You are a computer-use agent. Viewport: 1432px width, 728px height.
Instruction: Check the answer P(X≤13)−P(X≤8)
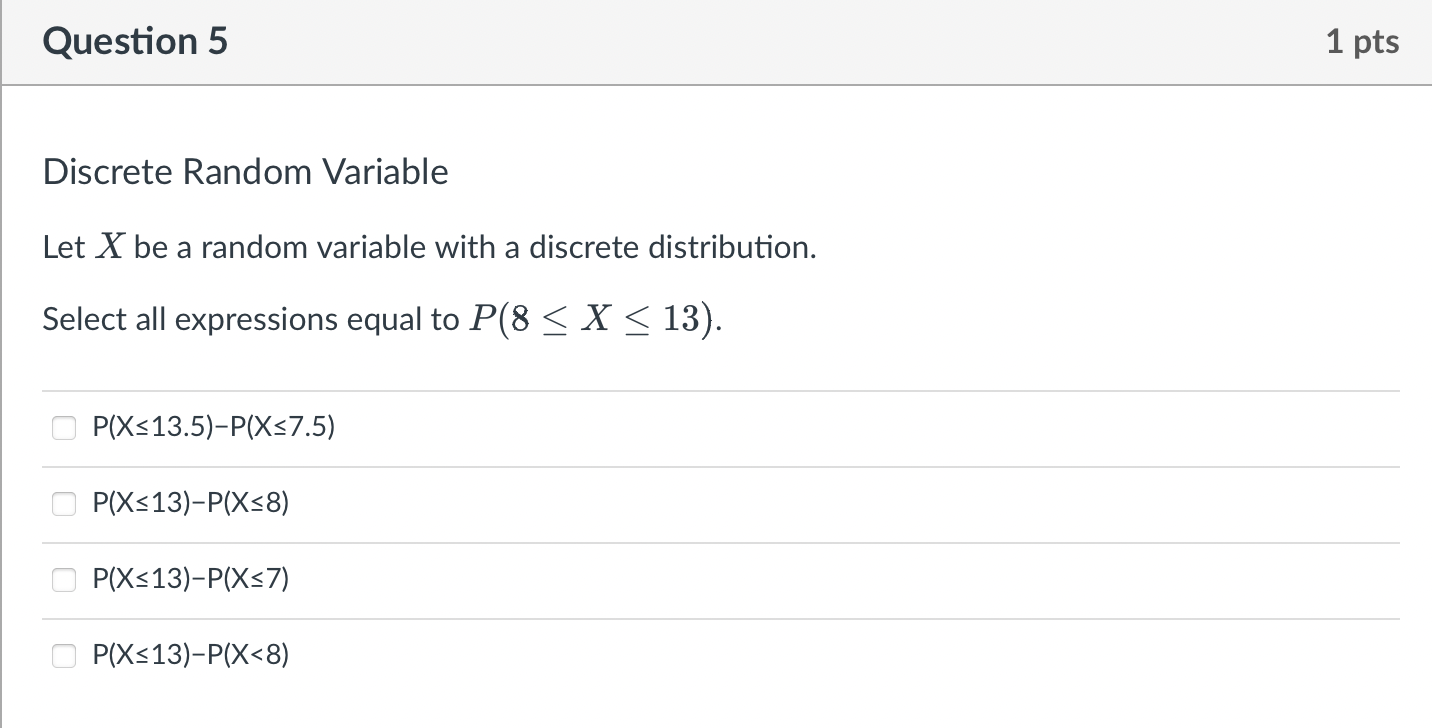(x=64, y=504)
